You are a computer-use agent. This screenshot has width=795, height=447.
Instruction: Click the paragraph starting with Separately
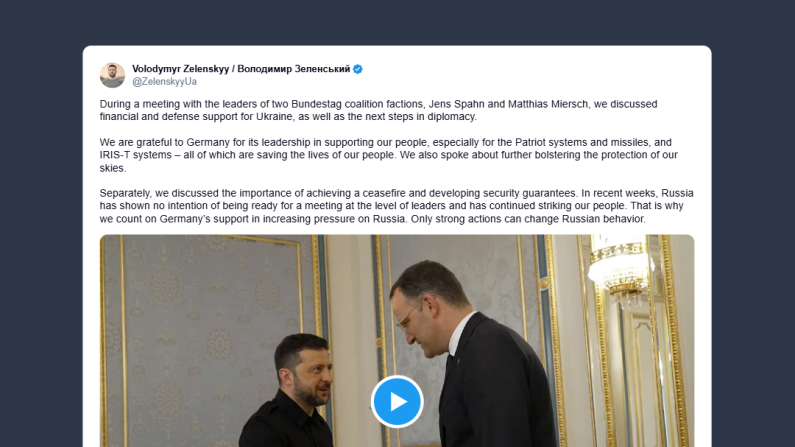[396, 206]
